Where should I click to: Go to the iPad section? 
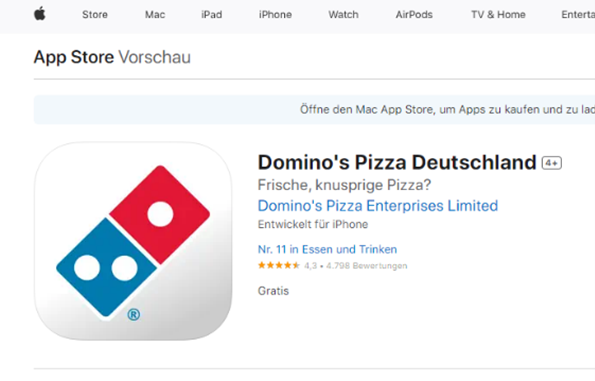pos(211,14)
